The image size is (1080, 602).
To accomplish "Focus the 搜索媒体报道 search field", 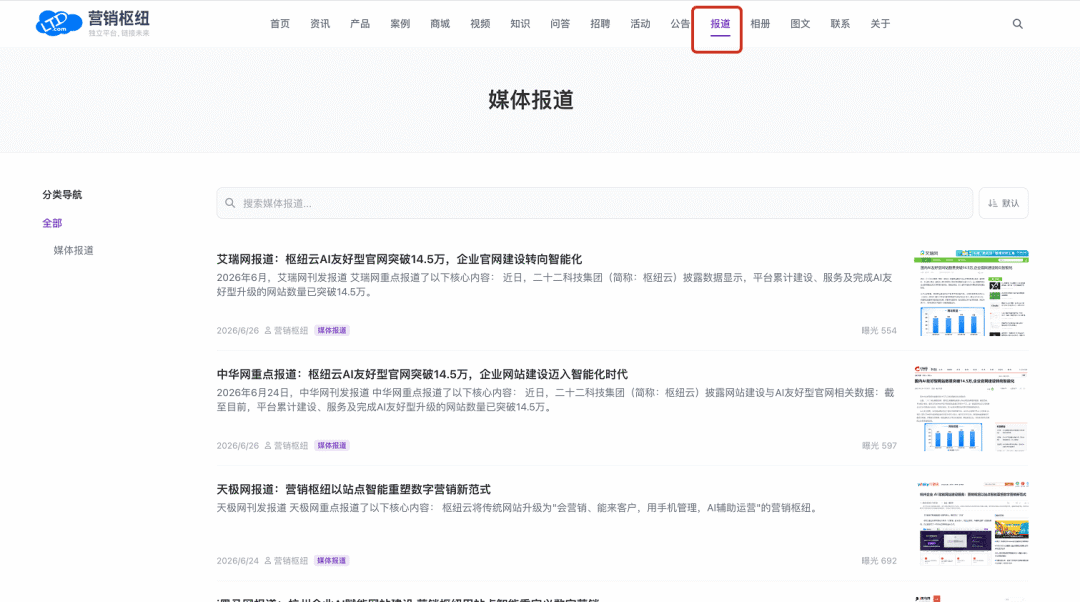I will 594,203.
